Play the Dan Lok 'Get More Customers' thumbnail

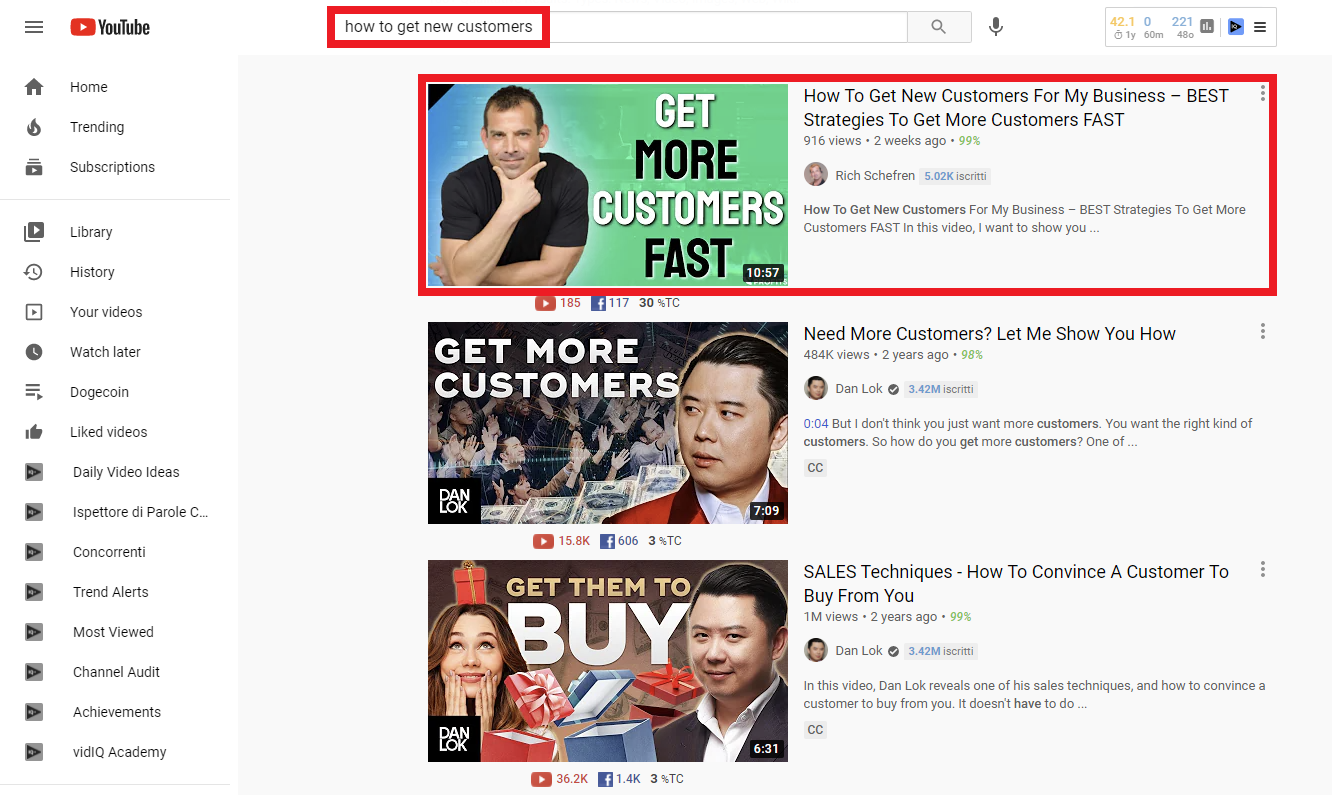pyautogui.click(x=608, y=423)
